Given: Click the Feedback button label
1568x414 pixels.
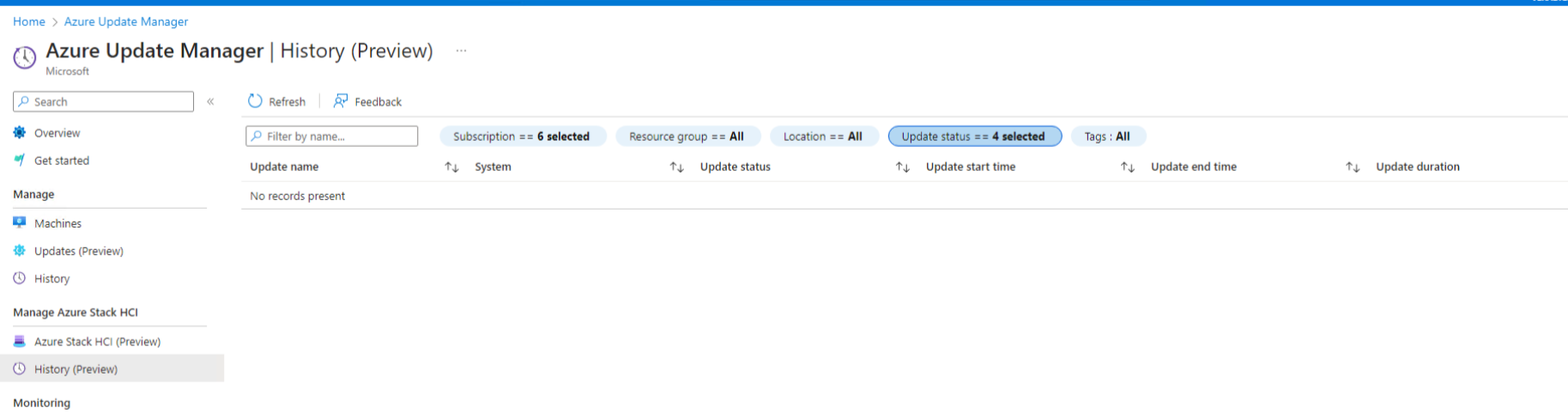Looking at the screenshot, I should click(x=378, y=101).
